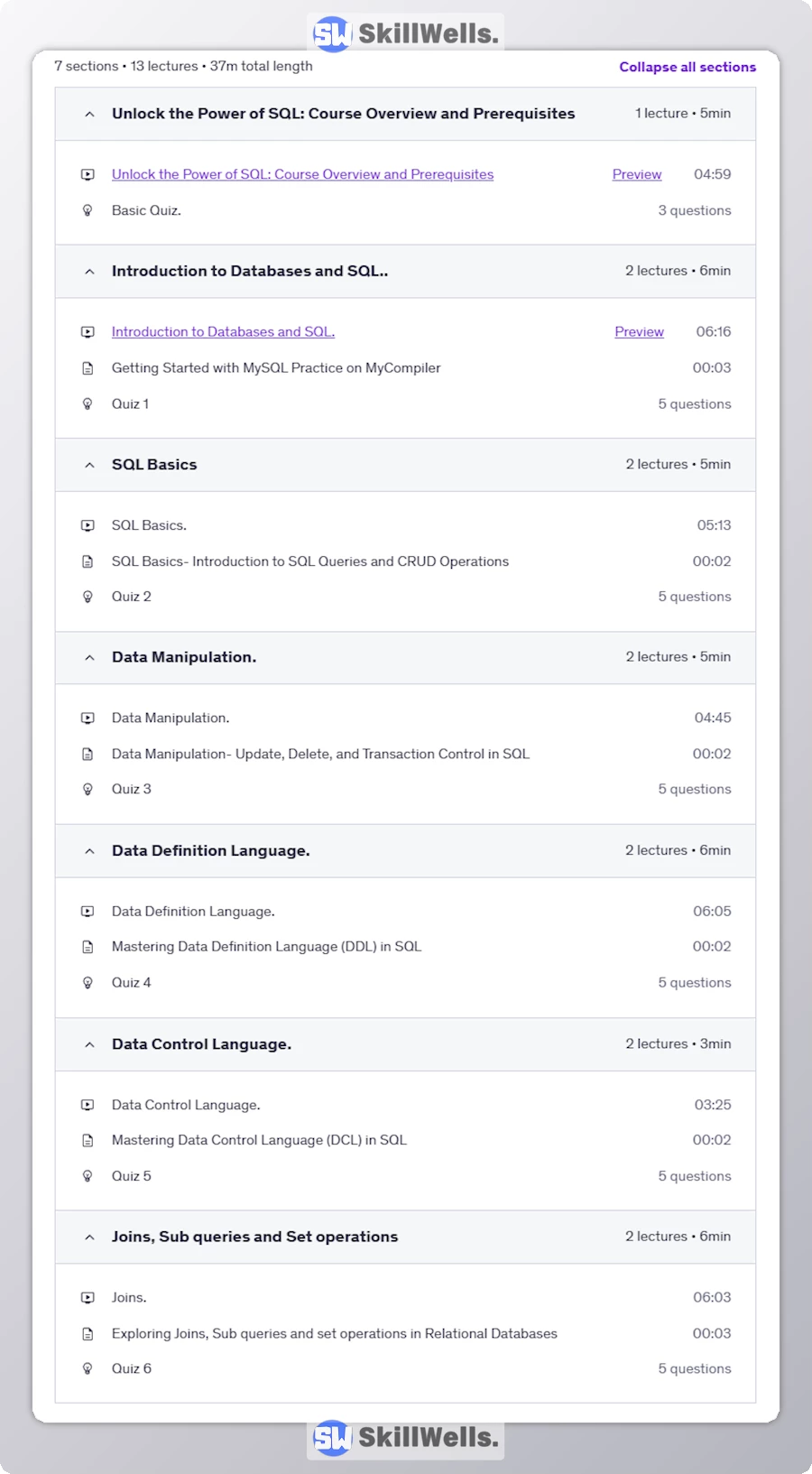Screen dimensions: 812x1474
Task: Click document icon beside Getting Started with MySQL Practice
Action: 88,368
